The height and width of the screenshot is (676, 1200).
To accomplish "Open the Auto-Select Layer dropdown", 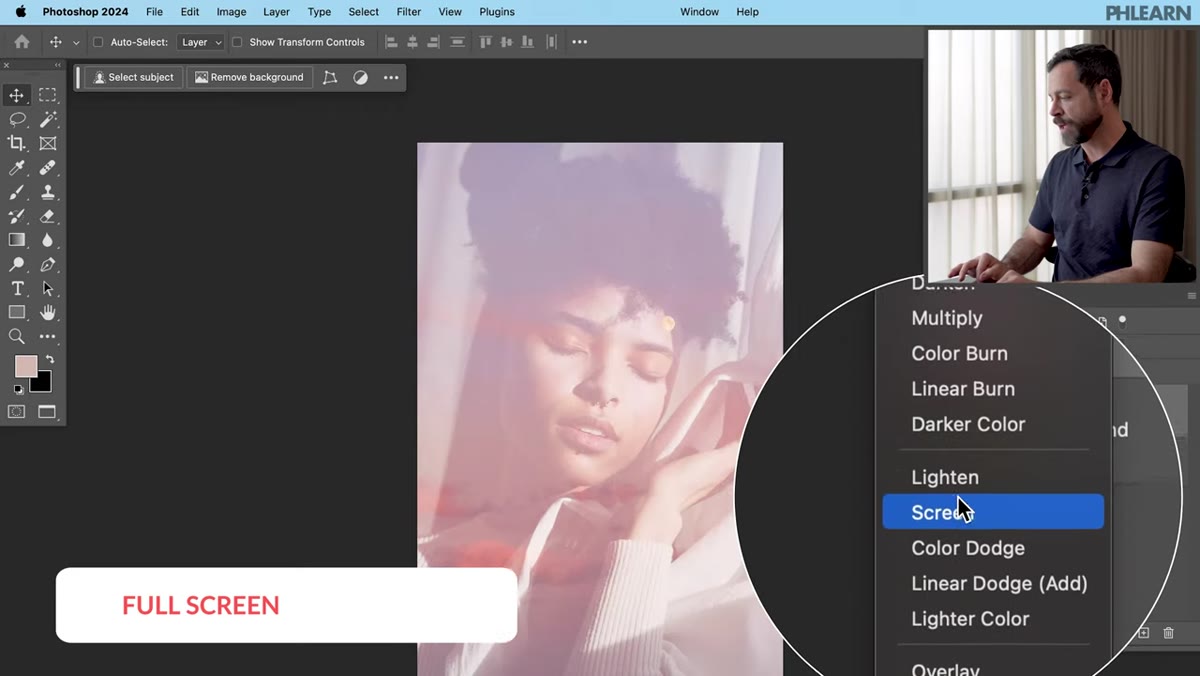I will [201, 42].
